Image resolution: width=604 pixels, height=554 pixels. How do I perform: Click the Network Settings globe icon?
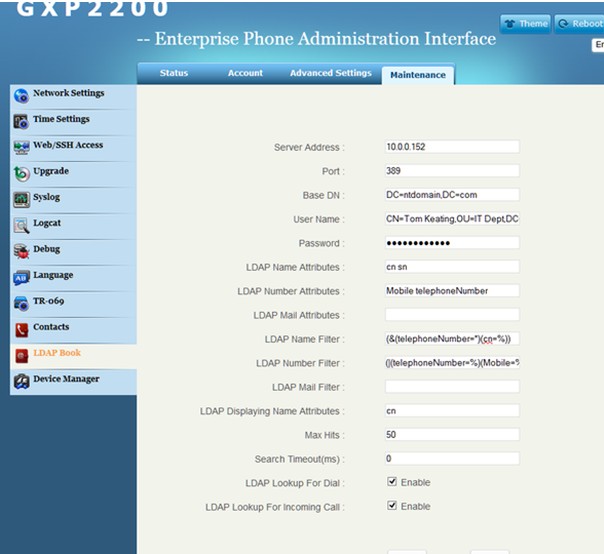point(22,96)
